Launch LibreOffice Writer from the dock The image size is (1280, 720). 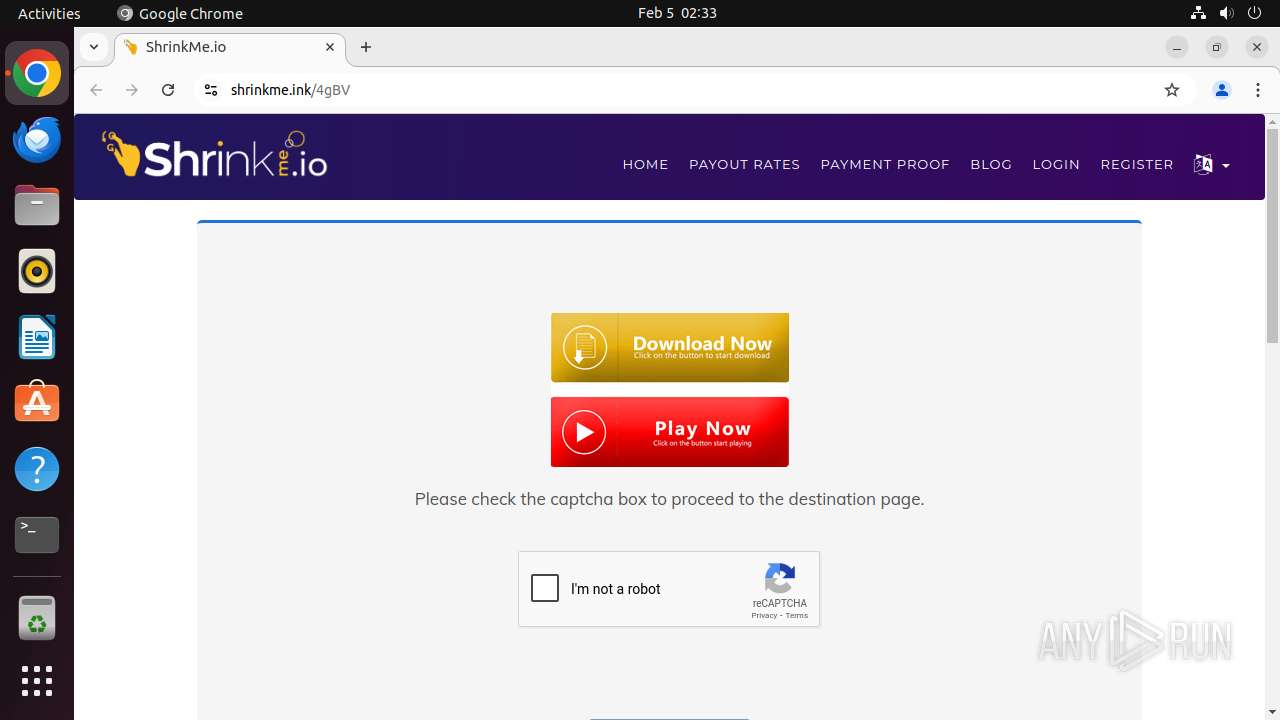point(37,337)
